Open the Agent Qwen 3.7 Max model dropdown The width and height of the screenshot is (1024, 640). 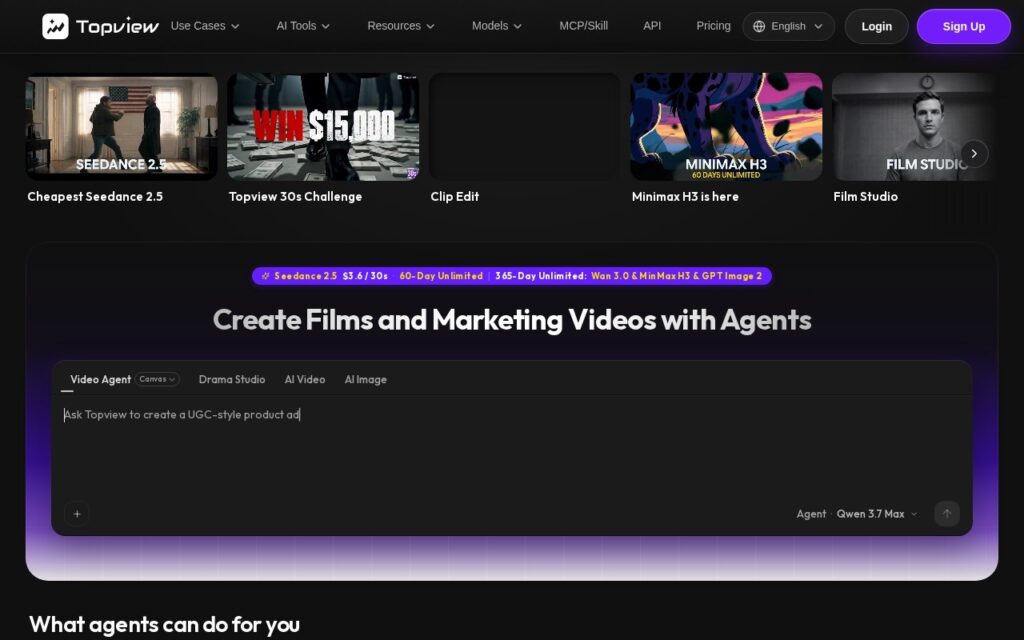tap(857, 514)
